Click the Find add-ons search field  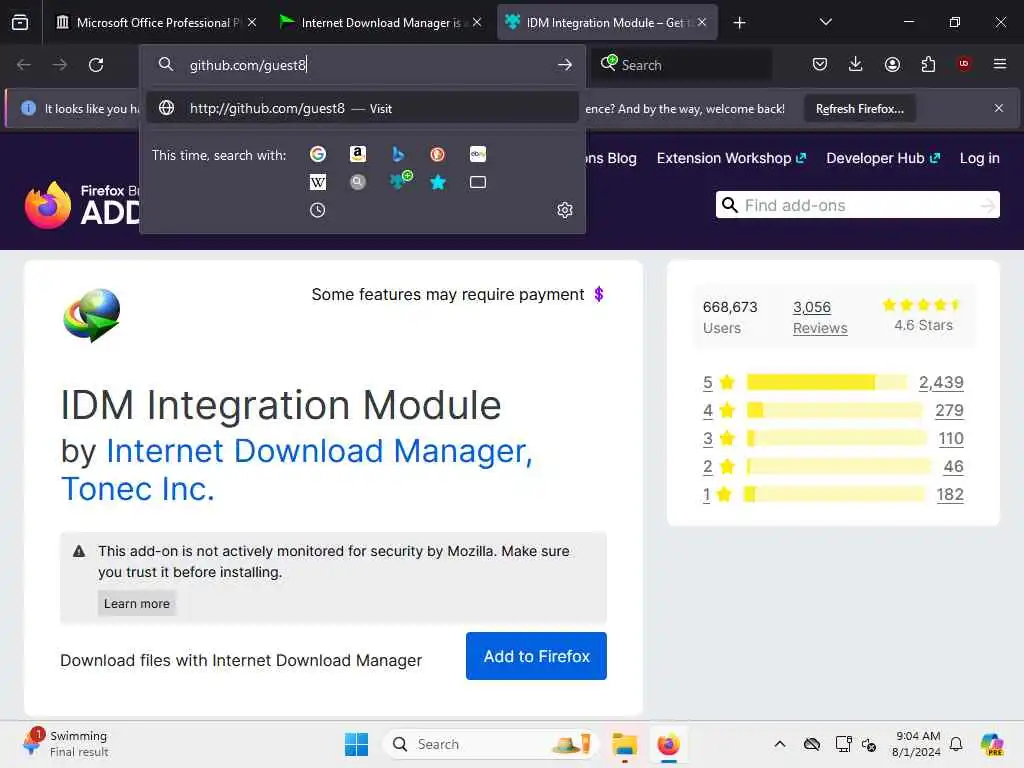pyautogui.click(x=857, y=205)
